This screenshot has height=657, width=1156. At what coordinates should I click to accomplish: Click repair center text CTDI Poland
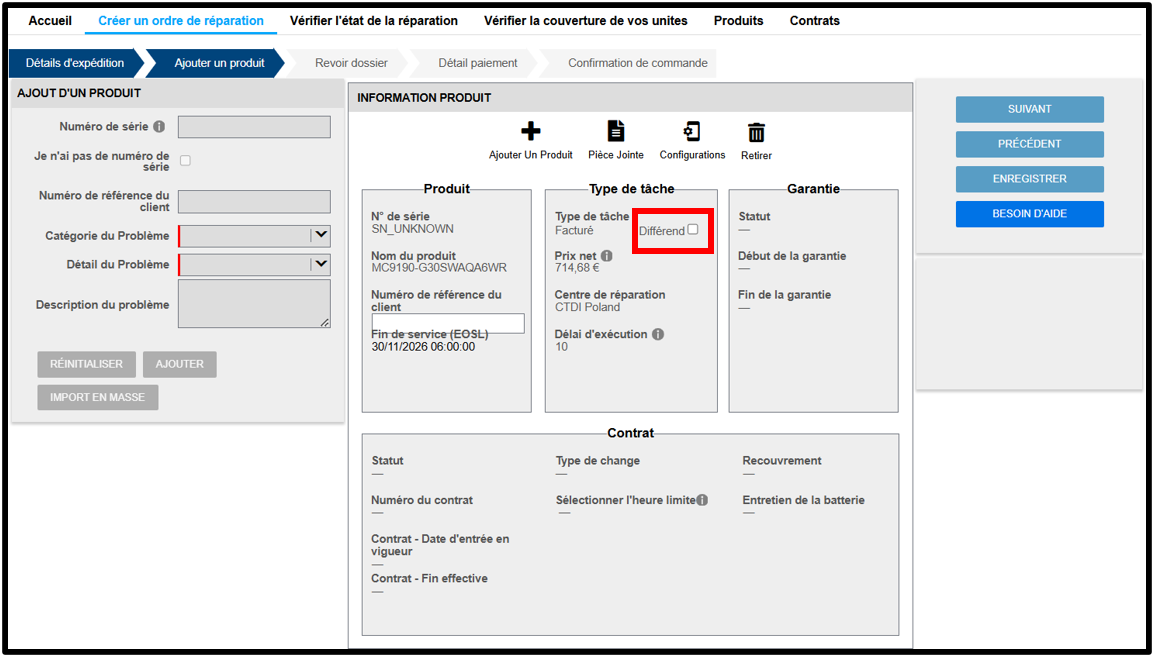coord(588,307)
